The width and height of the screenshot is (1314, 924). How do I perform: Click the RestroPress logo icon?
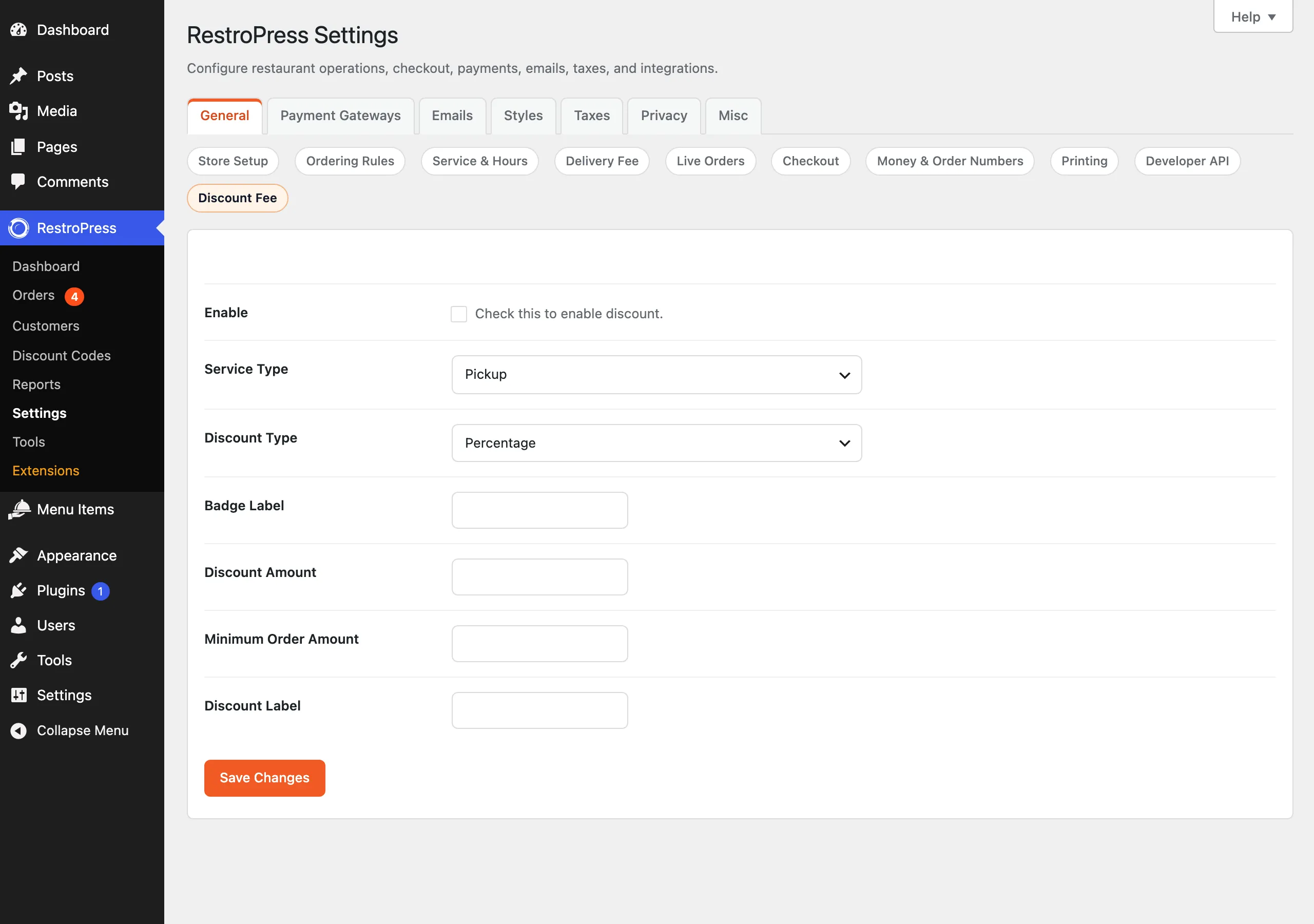pos(18,228)
